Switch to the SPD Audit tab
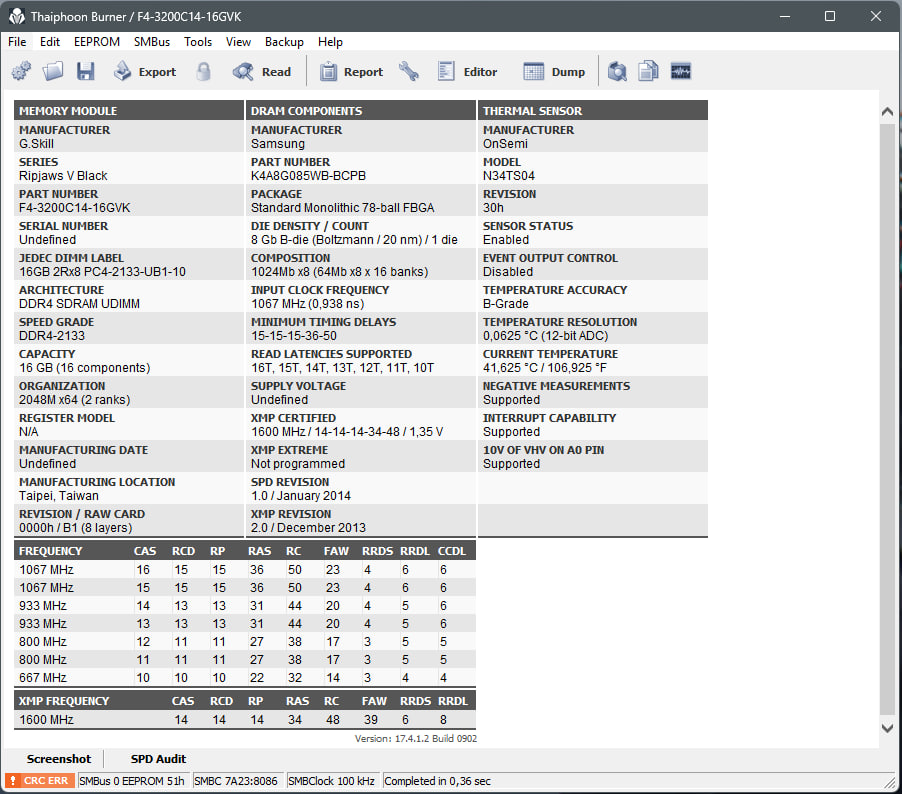 pyautogui.click(x=158, y=759)
